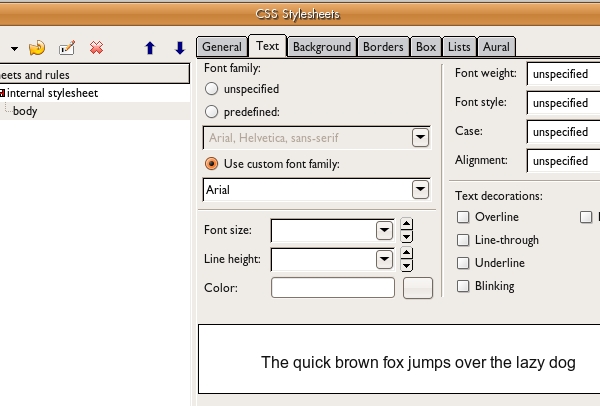Image resolution: width=600 pixels, height=406 pixels.
Task: Select the body rule in tree
Action: point(25,111)
